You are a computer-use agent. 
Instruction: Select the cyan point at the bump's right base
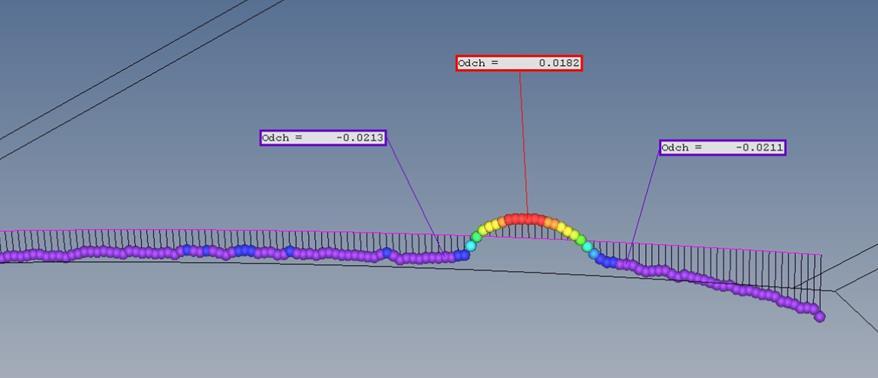pyautogui.click(x=594, y=254)
